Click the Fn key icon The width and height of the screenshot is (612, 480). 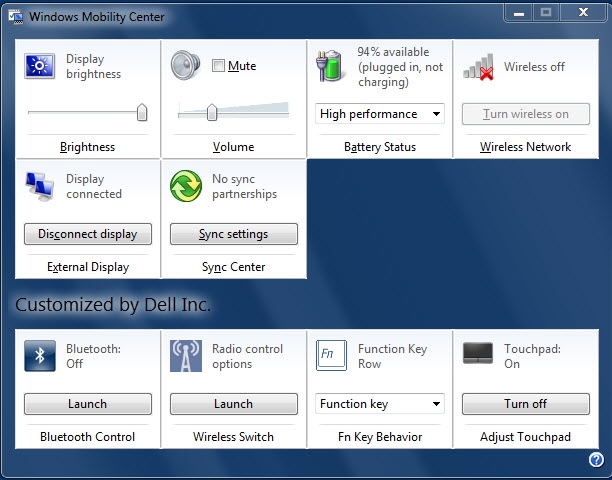[331, 355]
